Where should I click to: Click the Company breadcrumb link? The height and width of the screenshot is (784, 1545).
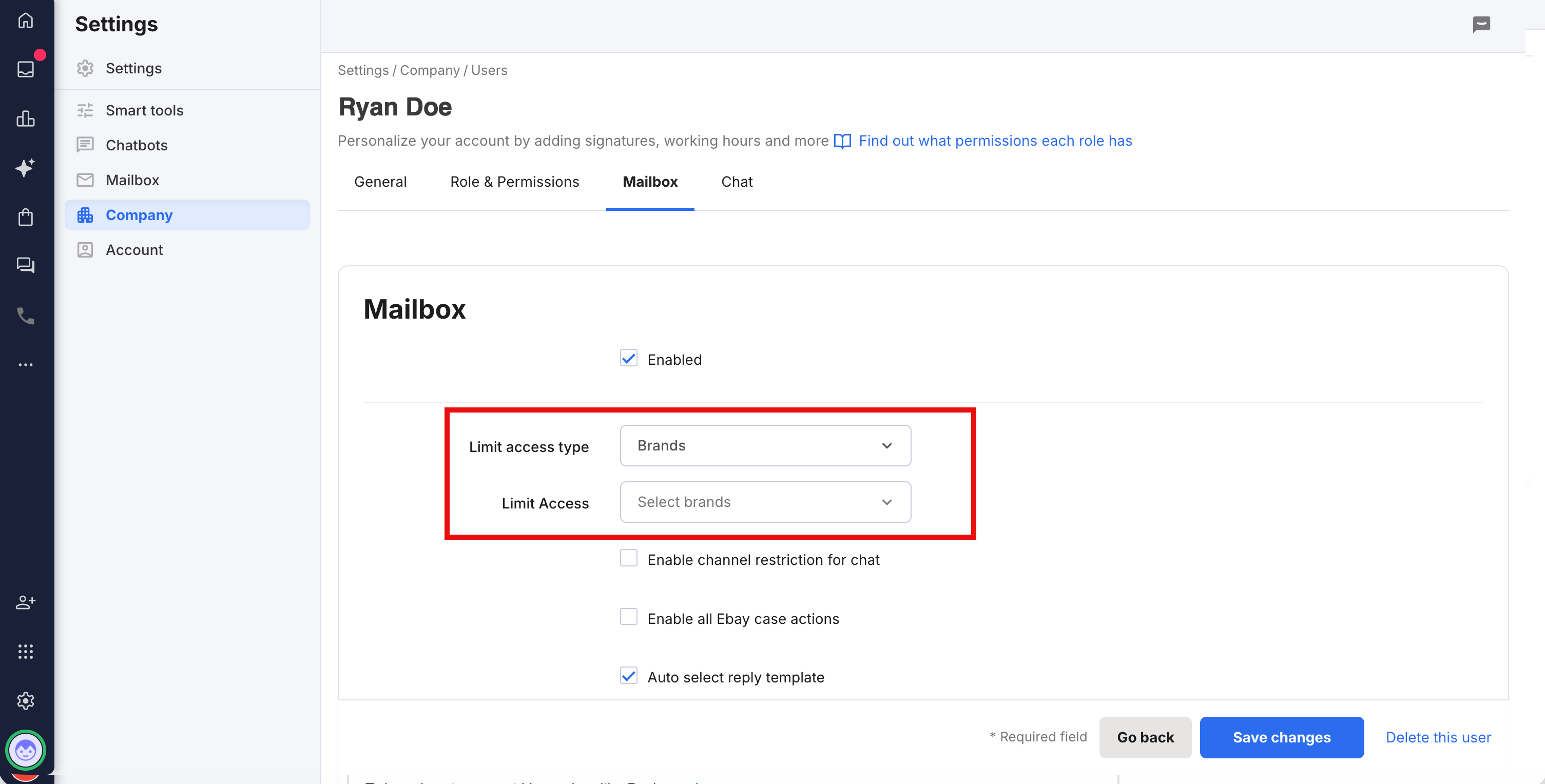tap(430, 70)
